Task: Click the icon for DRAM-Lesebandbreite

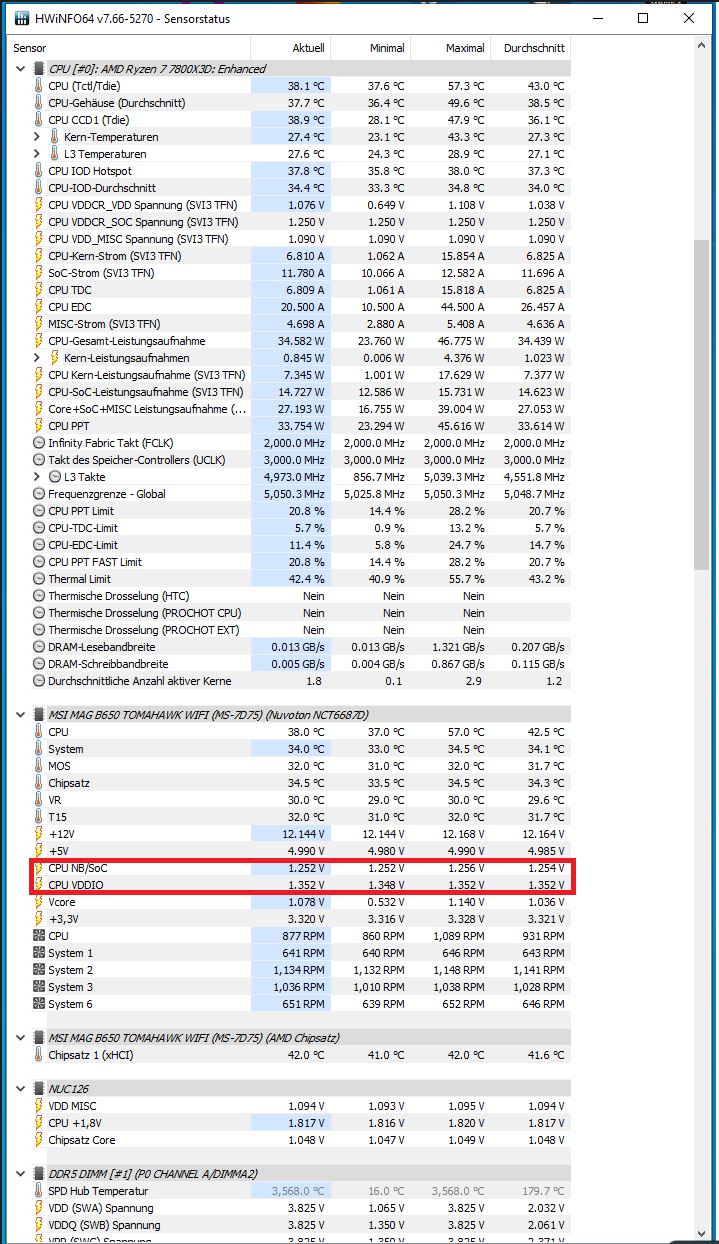Action: tap(39, 647)
